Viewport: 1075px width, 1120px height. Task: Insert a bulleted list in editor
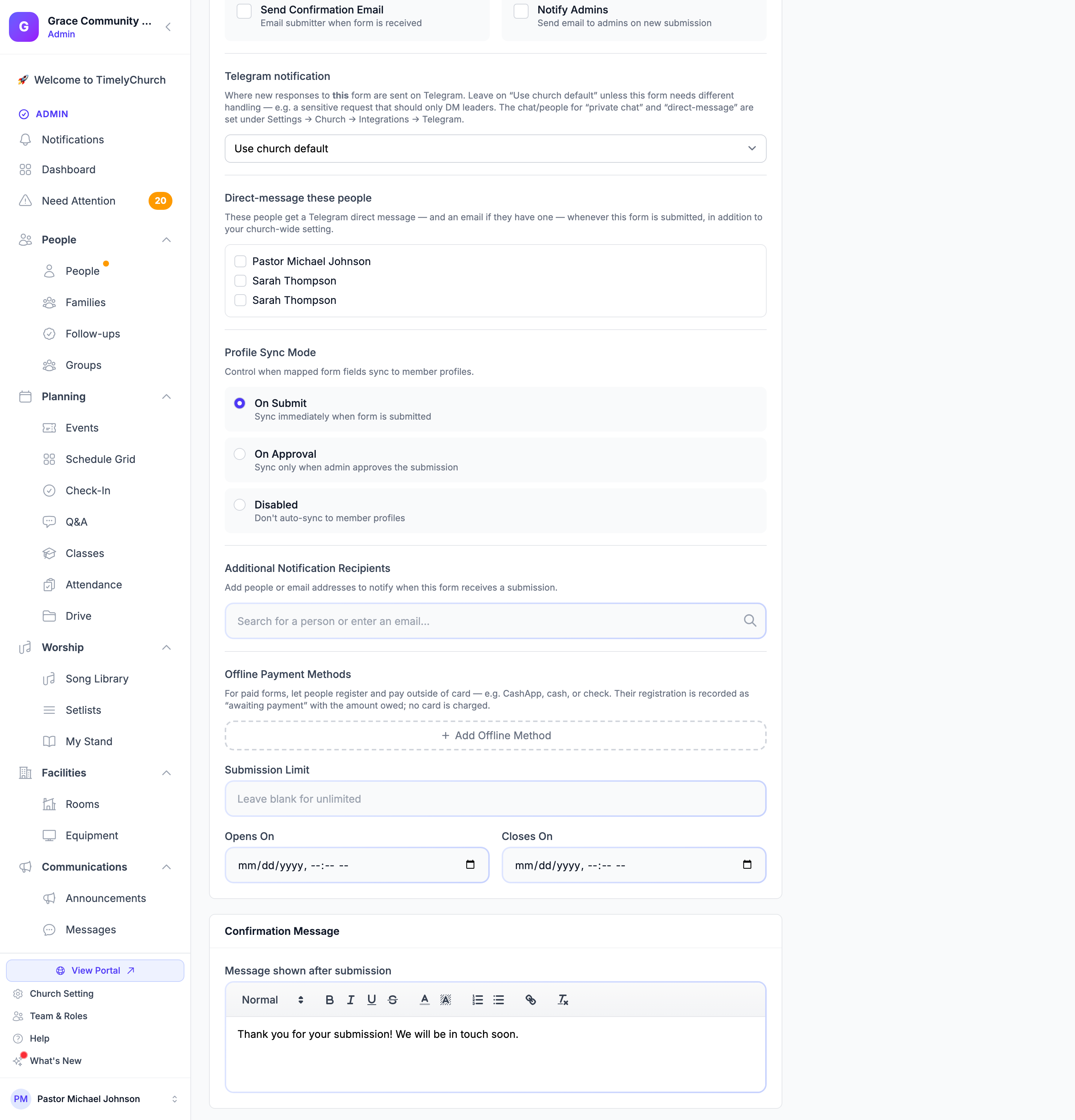click(499, 999)
